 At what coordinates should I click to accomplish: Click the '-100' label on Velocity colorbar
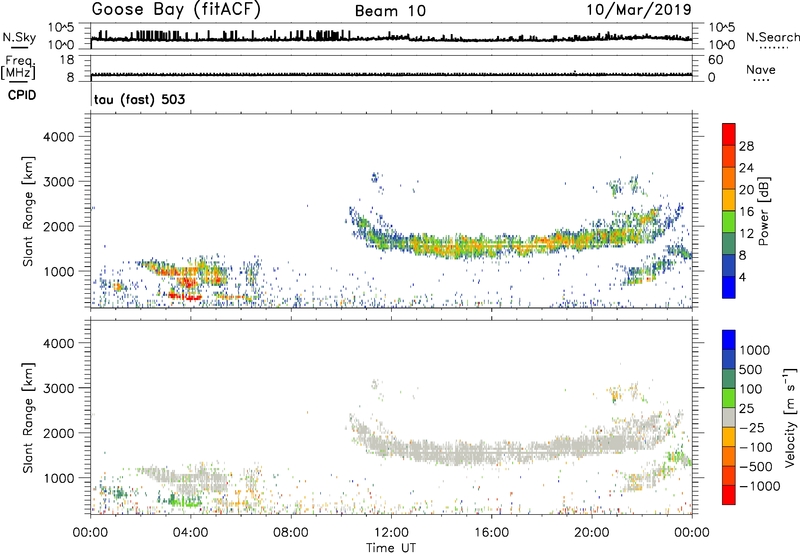(x=755, y=447)
